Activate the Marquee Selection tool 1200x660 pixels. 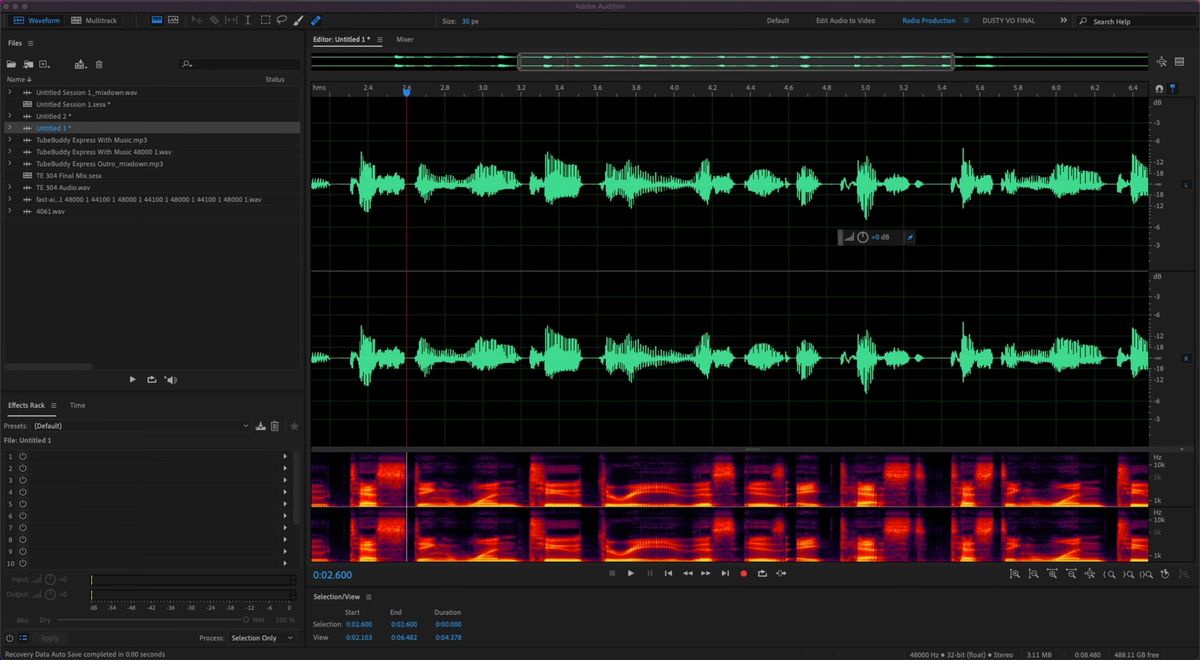pyautogui.click(x=265, y=19)
